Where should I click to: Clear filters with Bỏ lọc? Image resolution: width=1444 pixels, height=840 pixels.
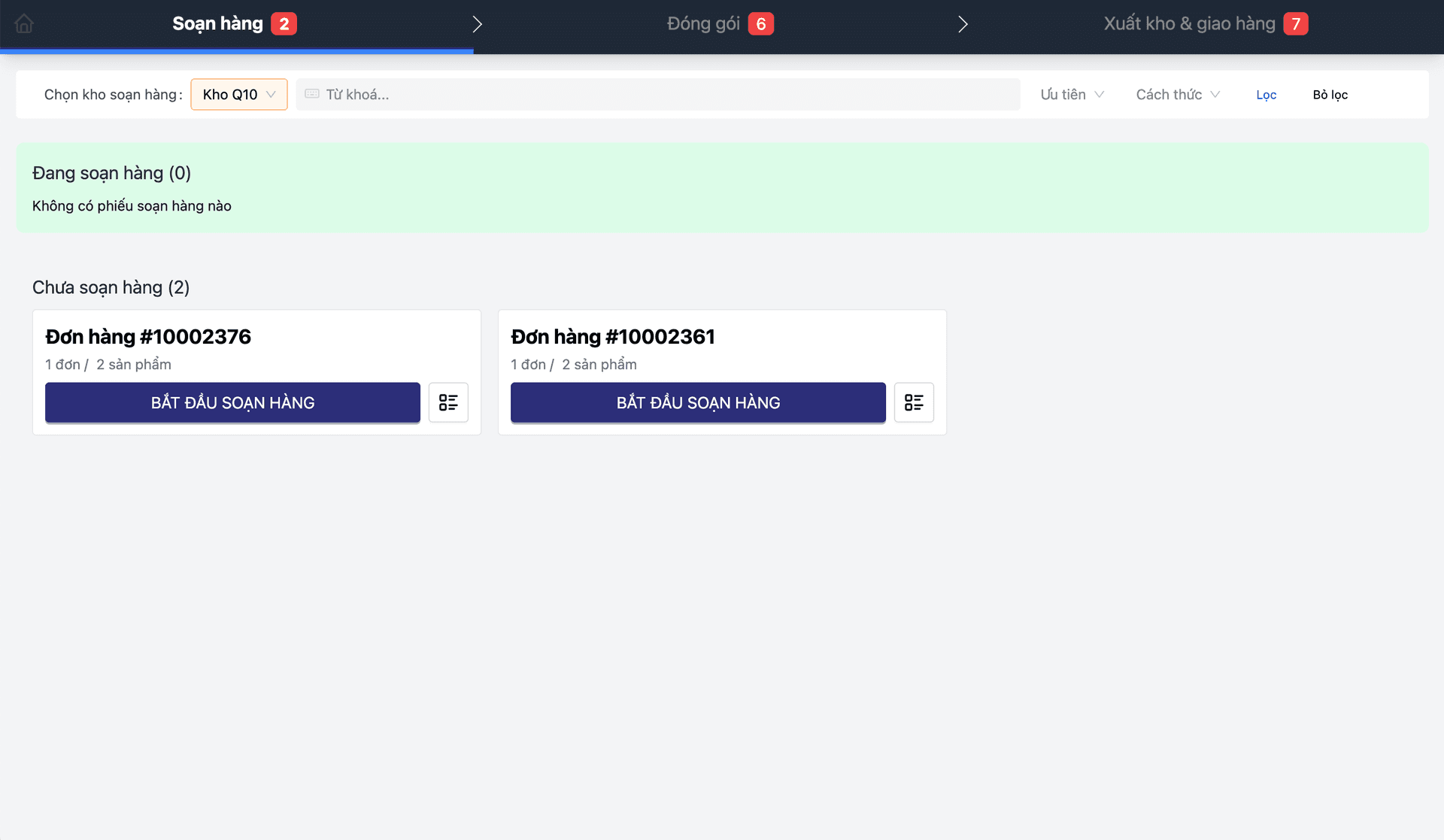pos(1330,95)
